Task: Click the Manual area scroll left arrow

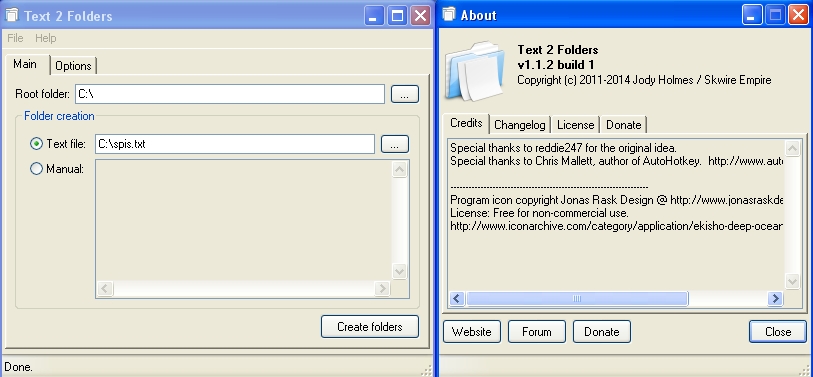Action: [105, 288]
